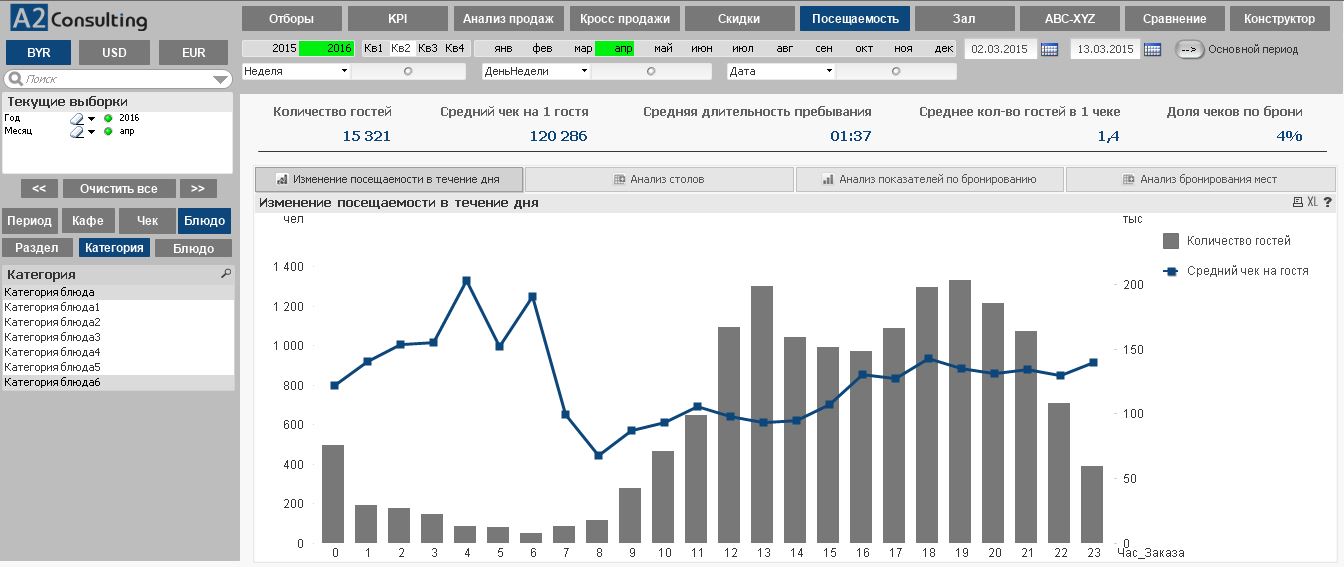Click search magnifier in Категория list header
Image resolution: width=1344 pixels, height=567 pixels.
(x=226, y=274)
